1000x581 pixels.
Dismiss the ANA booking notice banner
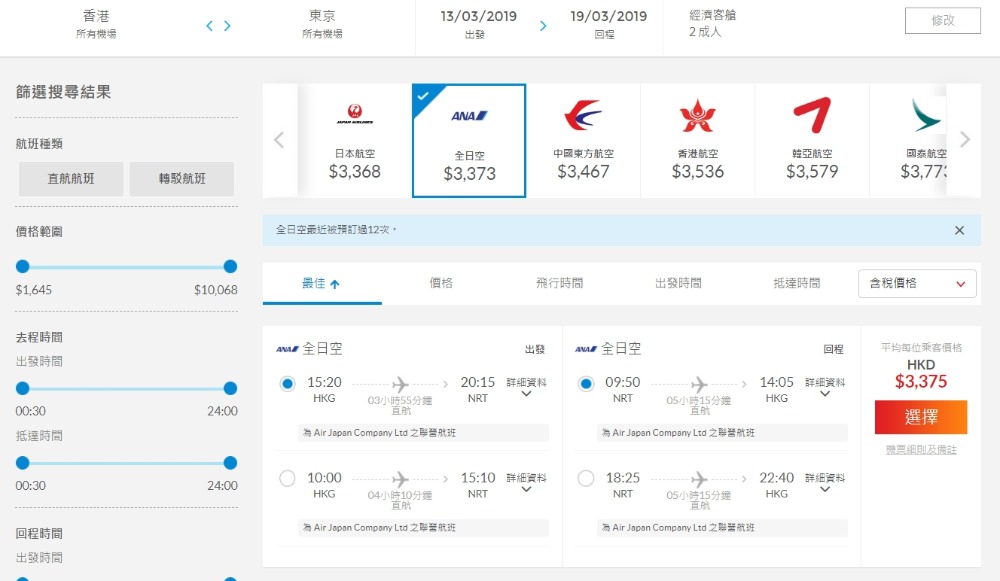(959, 230)
